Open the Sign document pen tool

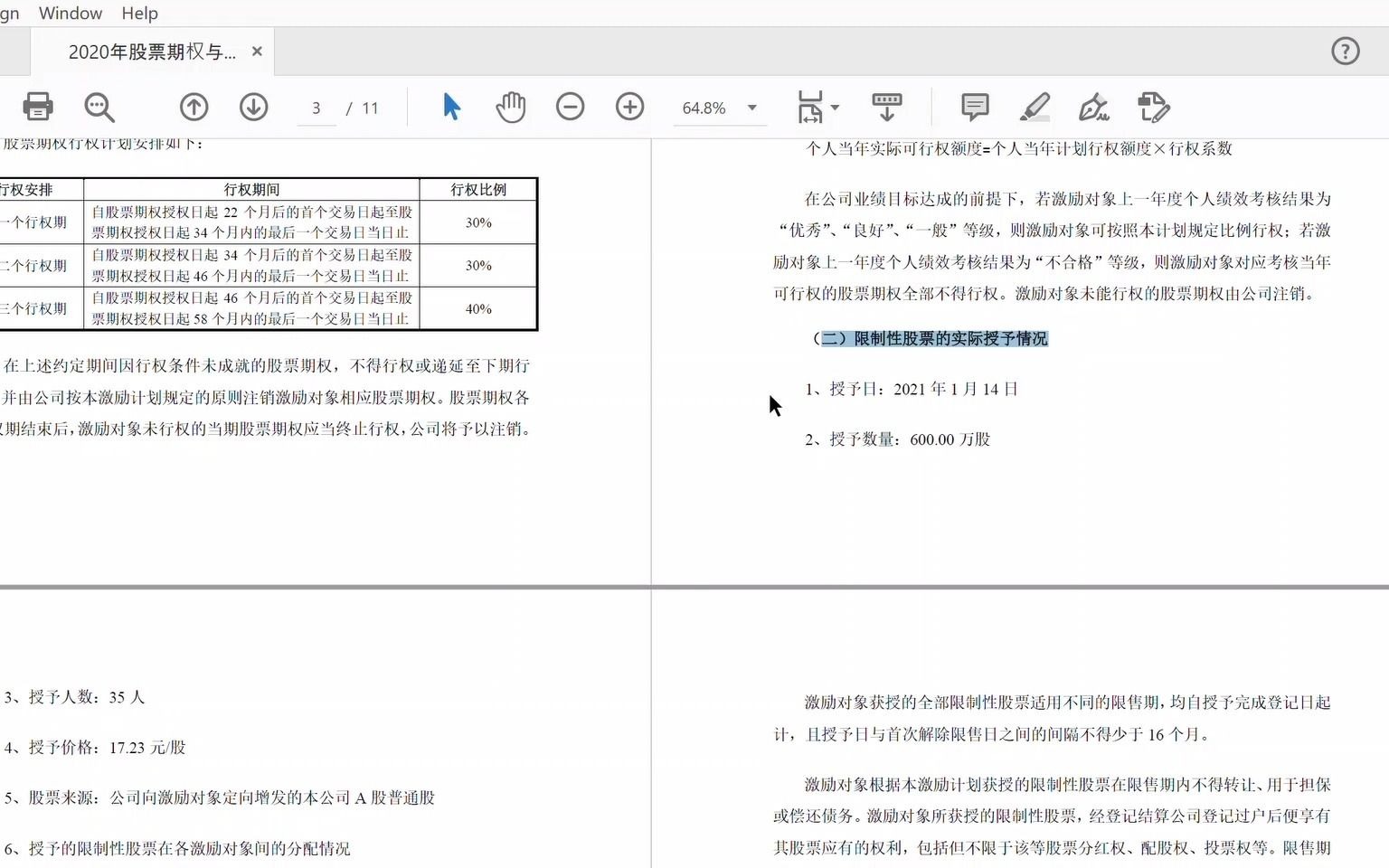pos(1094,107)
